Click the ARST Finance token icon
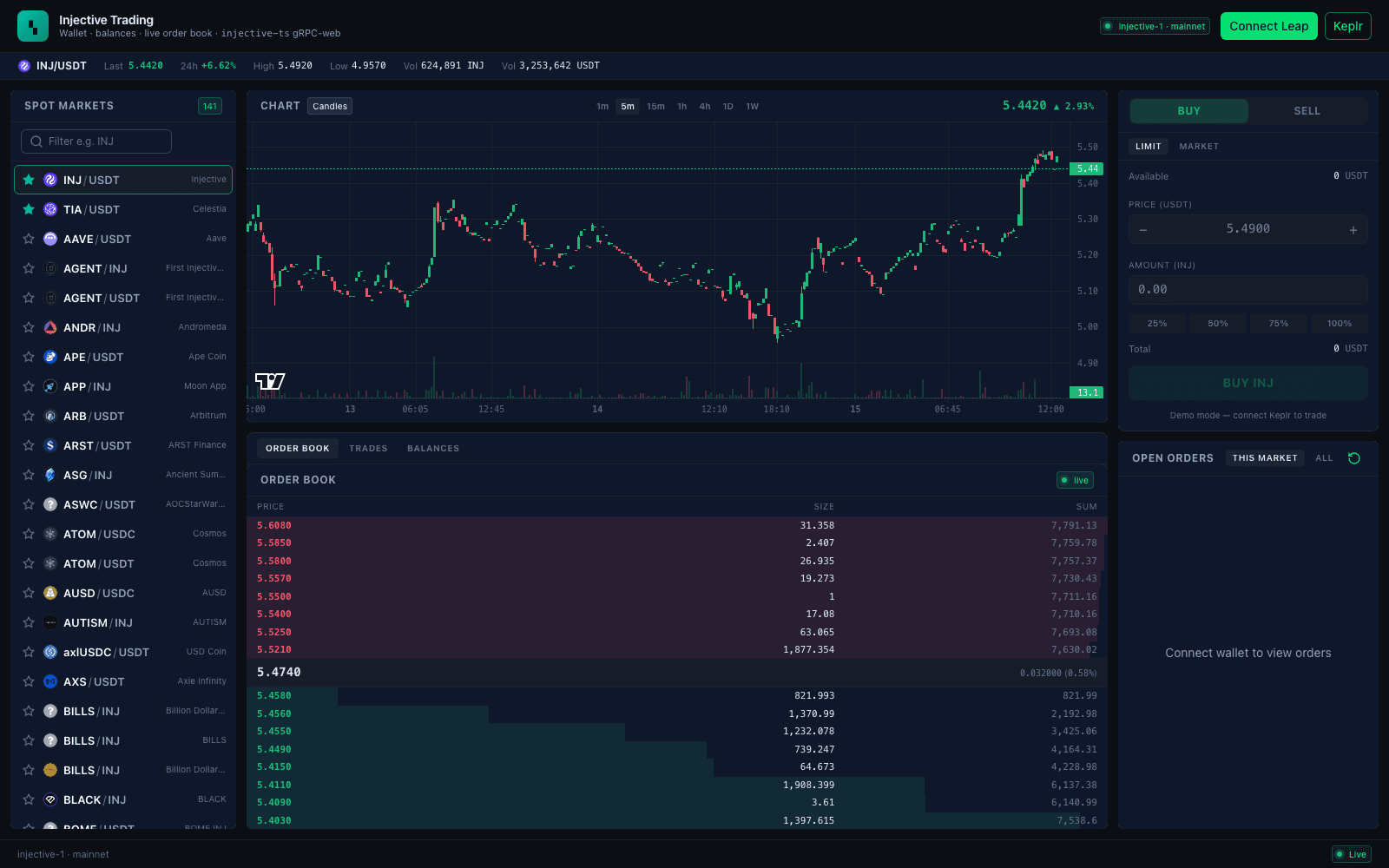This screenshot has width=1389, height=868. pyautogui.click(x=50, y=445)
